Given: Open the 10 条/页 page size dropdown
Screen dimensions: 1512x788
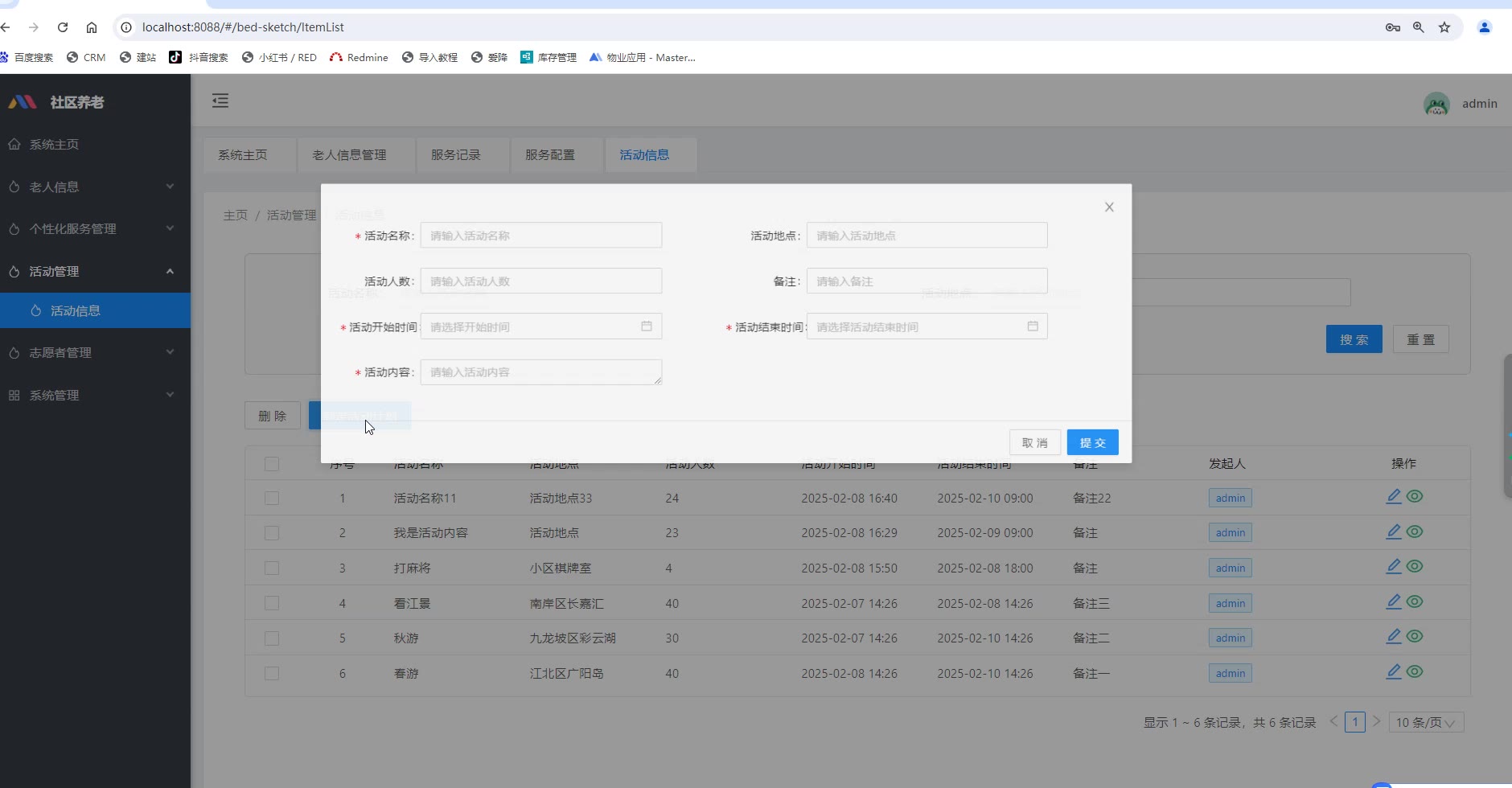Looking at the screenshot, I should tap(1426, 722).
